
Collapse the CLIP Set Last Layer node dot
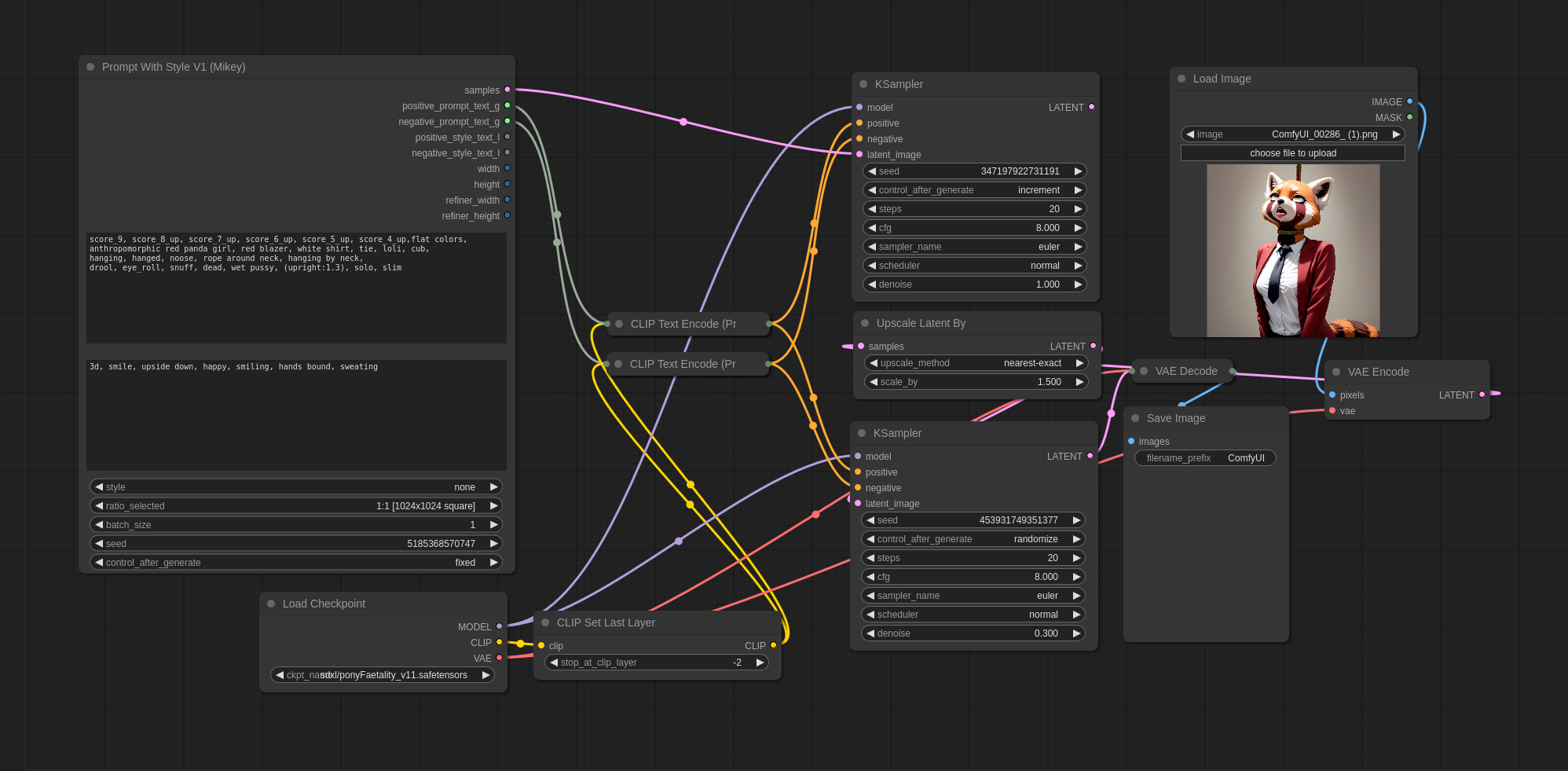[545, 622]
